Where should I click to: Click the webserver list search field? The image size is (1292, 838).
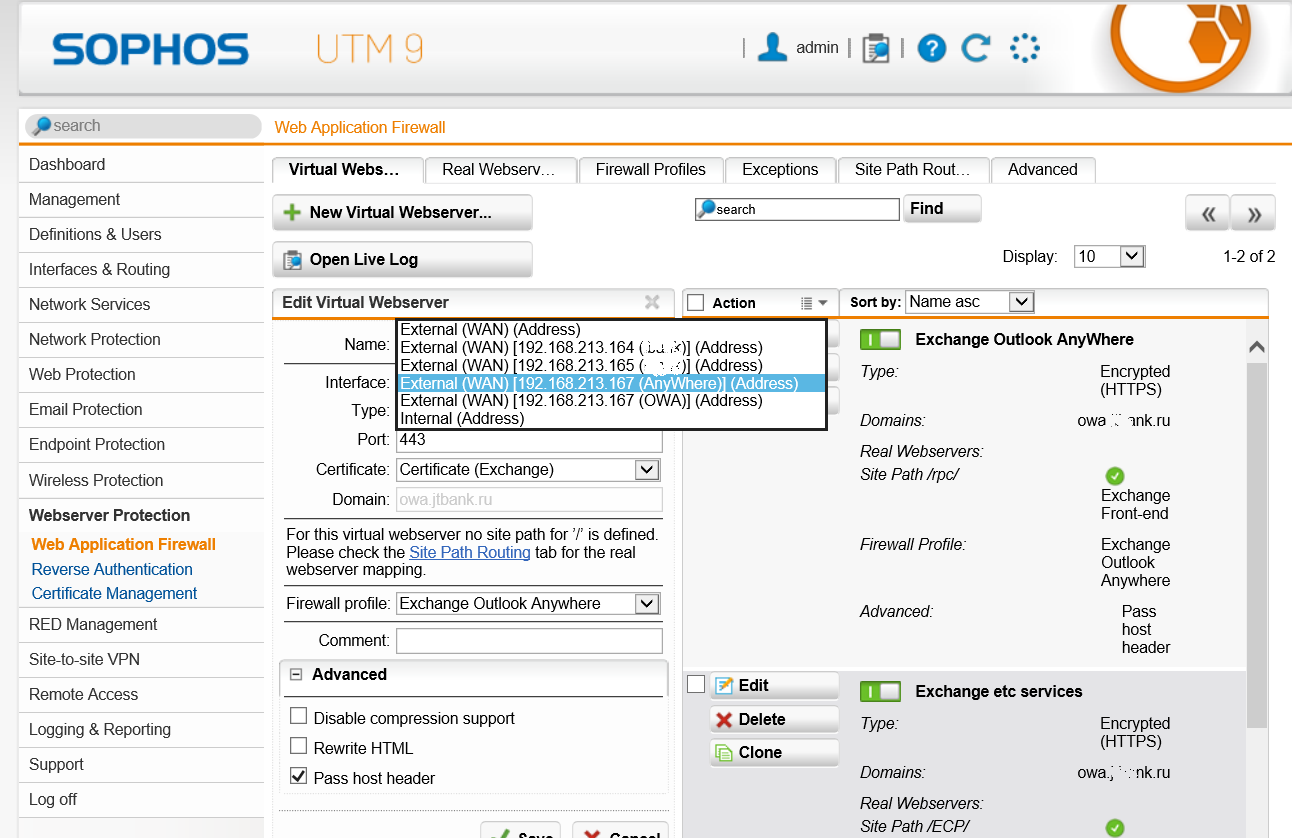797,209
